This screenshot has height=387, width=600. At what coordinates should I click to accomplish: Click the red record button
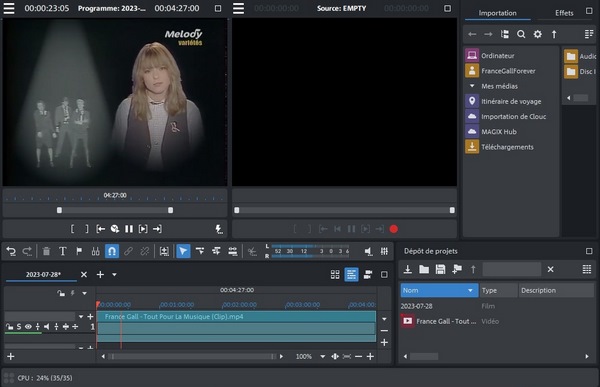click(x=394, y=229)
